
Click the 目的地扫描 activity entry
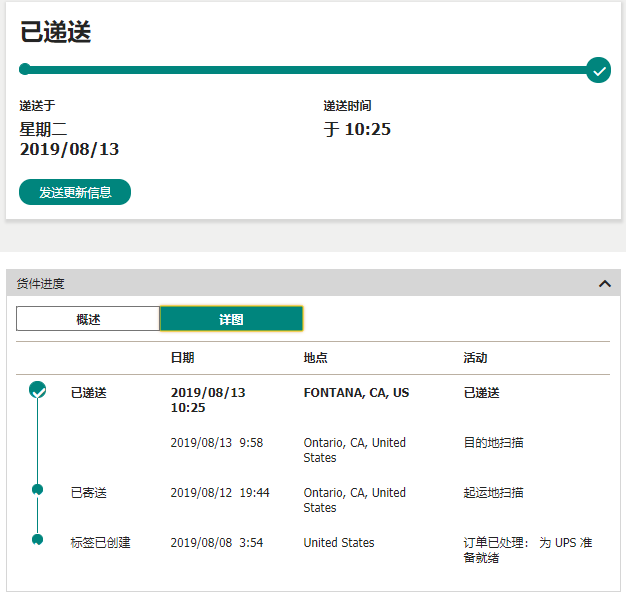[x=493, y=442]
